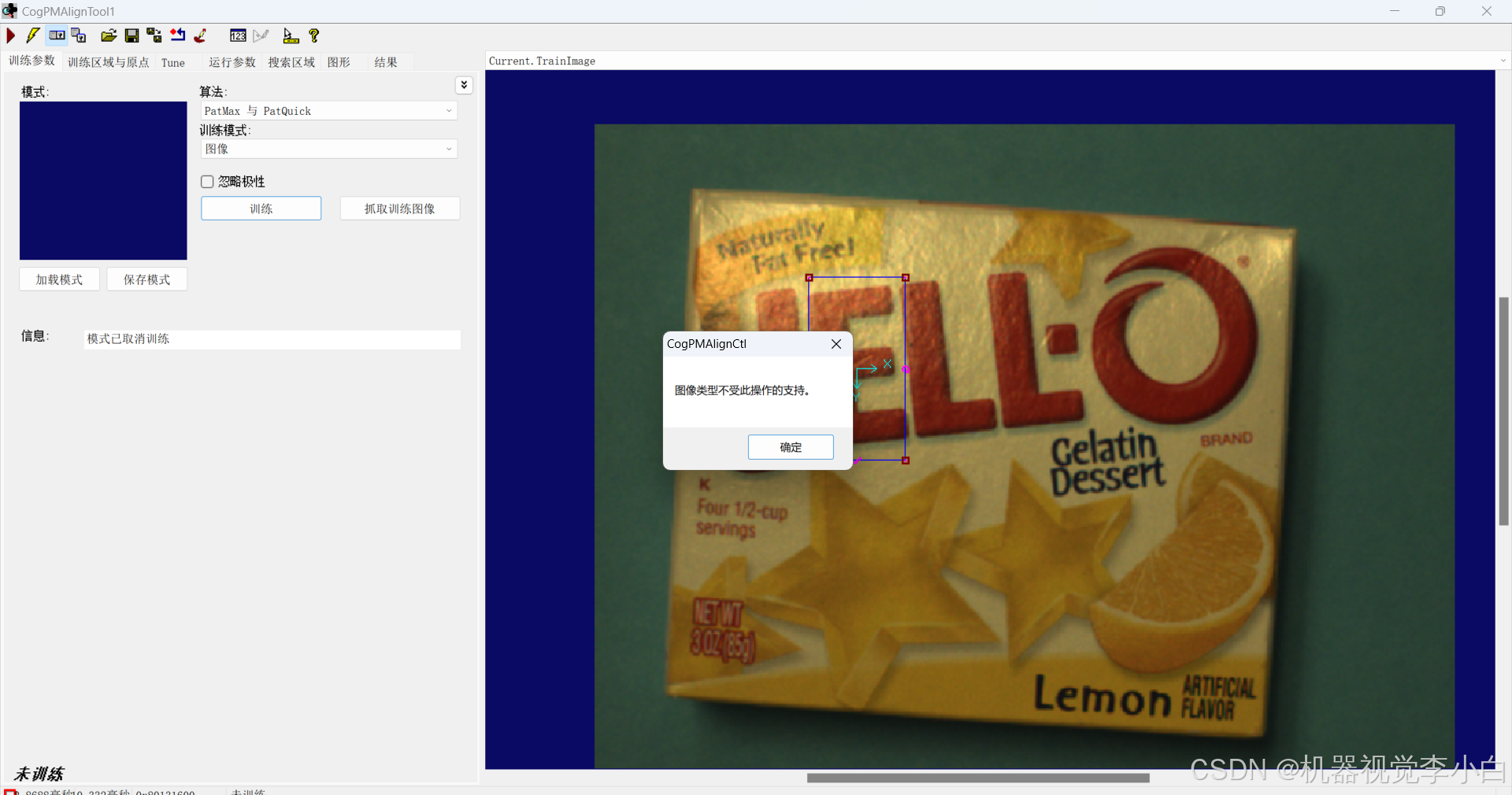The height and width of the screenshot is (795, 1512).
Task: Open the 图形 tab
Action: pos(339,62)
